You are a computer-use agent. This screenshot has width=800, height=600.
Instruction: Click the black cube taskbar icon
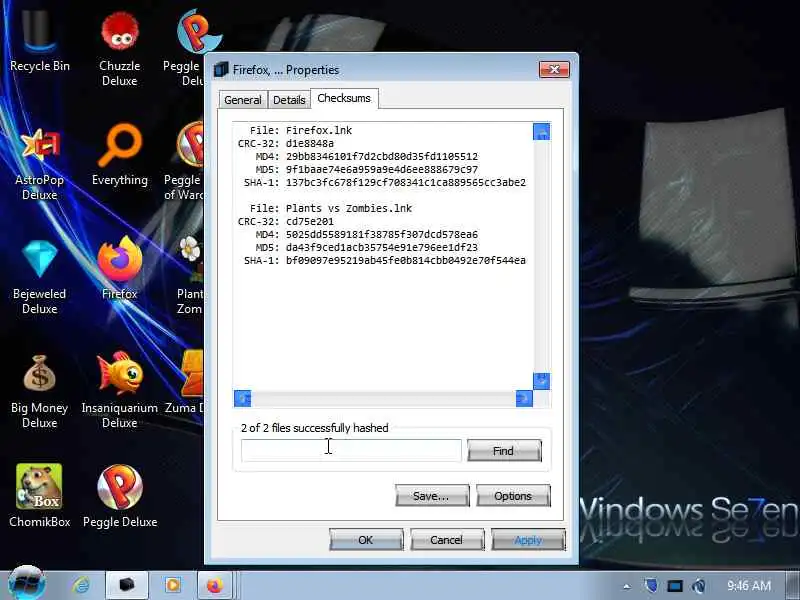(x=127, y=585)
